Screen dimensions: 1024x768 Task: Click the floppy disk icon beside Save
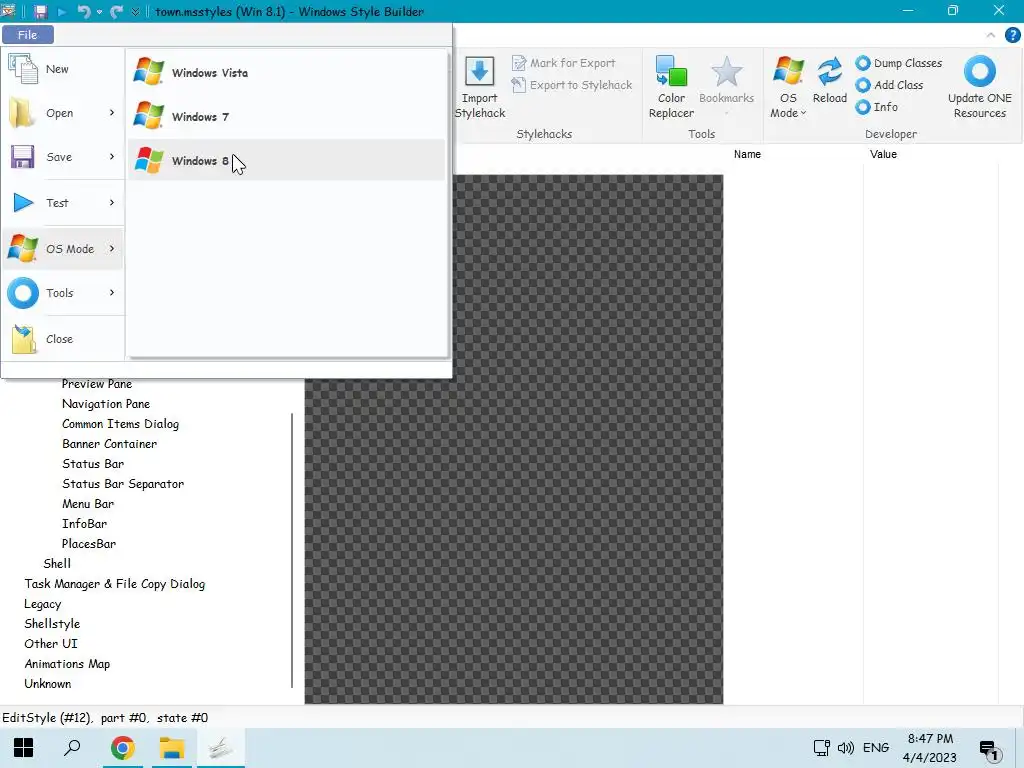click(23, 157)
